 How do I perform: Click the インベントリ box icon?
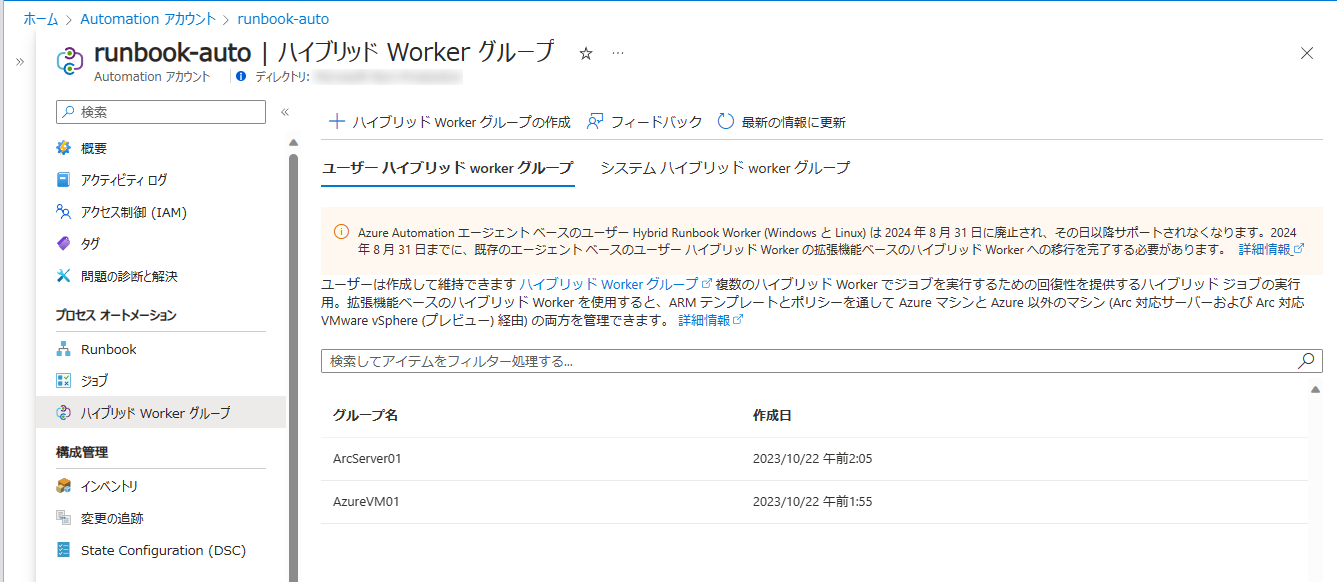click(x=64, y=486)
